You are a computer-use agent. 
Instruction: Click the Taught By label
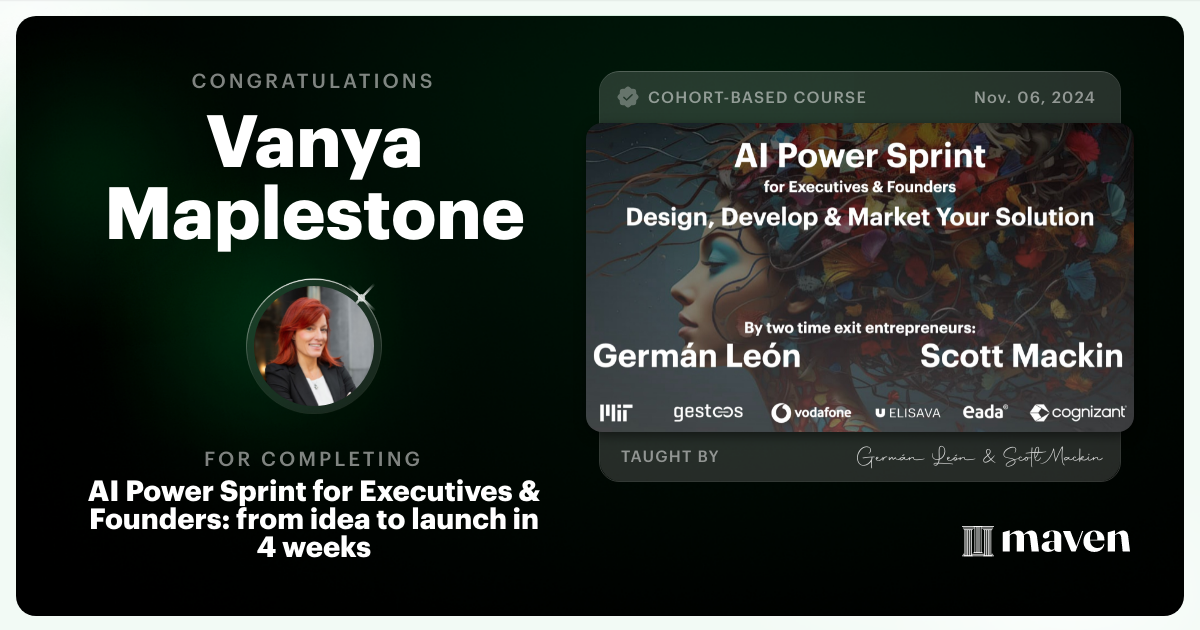pyautogui.click(x=669, y=457)
